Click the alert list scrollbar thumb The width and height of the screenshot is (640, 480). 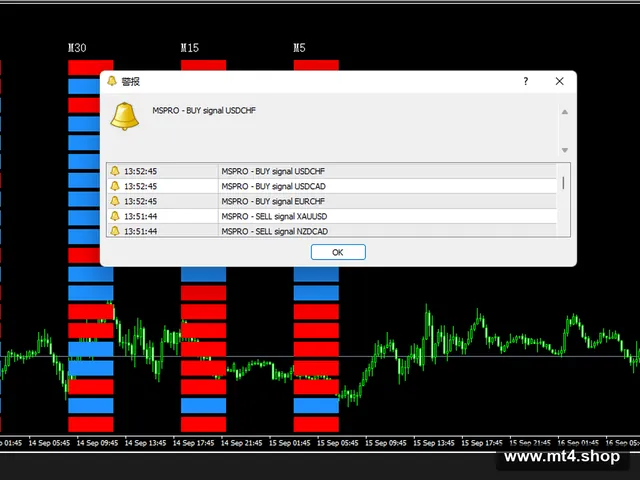click(x=564, y=182)
